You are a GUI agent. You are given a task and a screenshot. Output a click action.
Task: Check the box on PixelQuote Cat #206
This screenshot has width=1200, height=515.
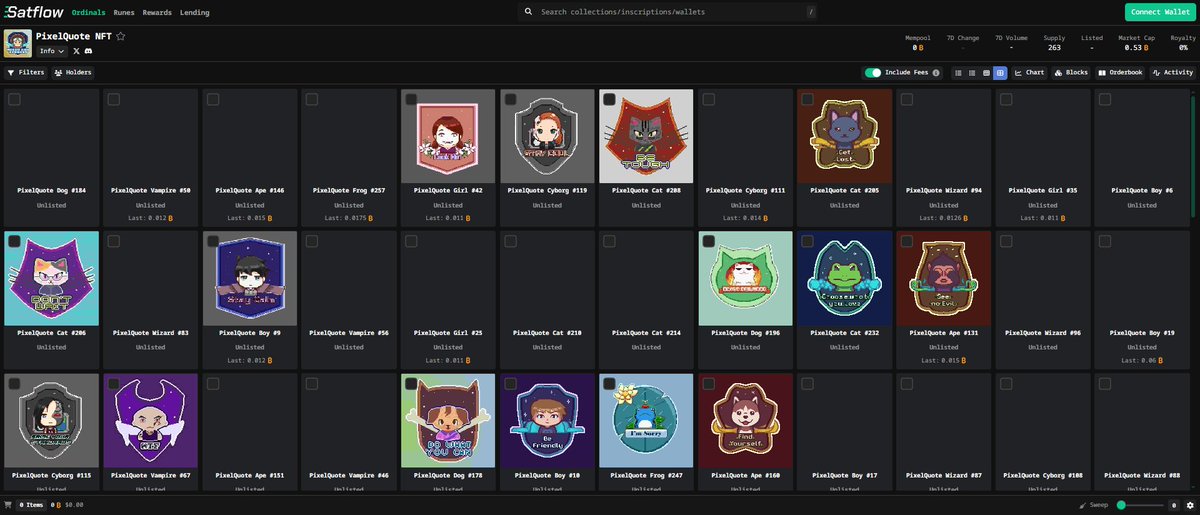pyautogui.click(x=14, y=241)
